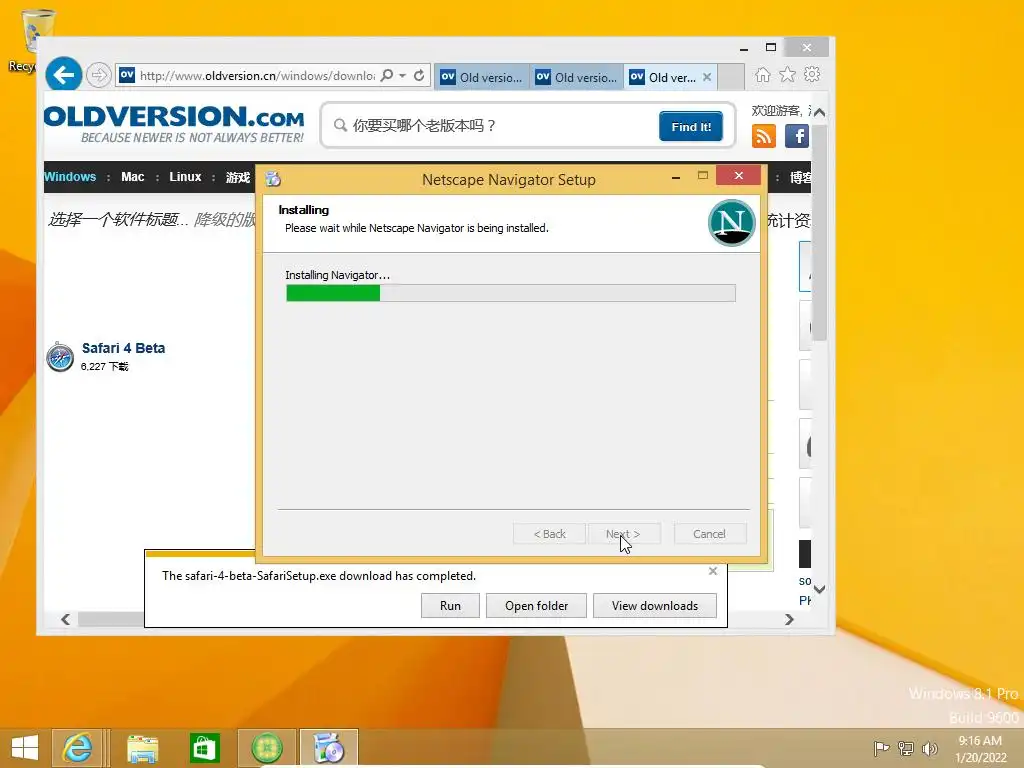This screenshot has width=1024, height=768.
Task: Click the Find It! button
Action: (x=691, y=126)
